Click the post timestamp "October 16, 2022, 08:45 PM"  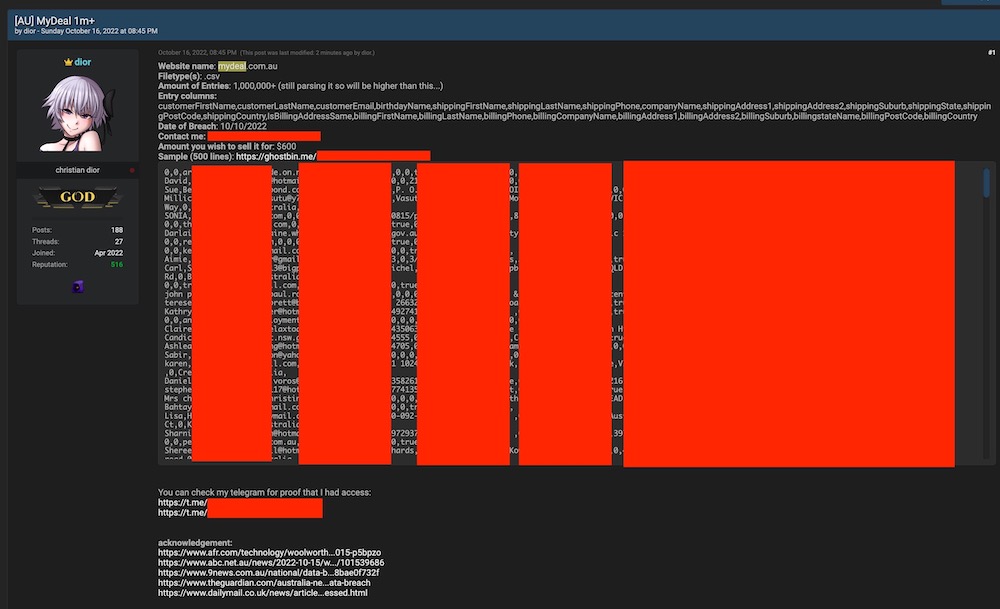click(197, 53)
